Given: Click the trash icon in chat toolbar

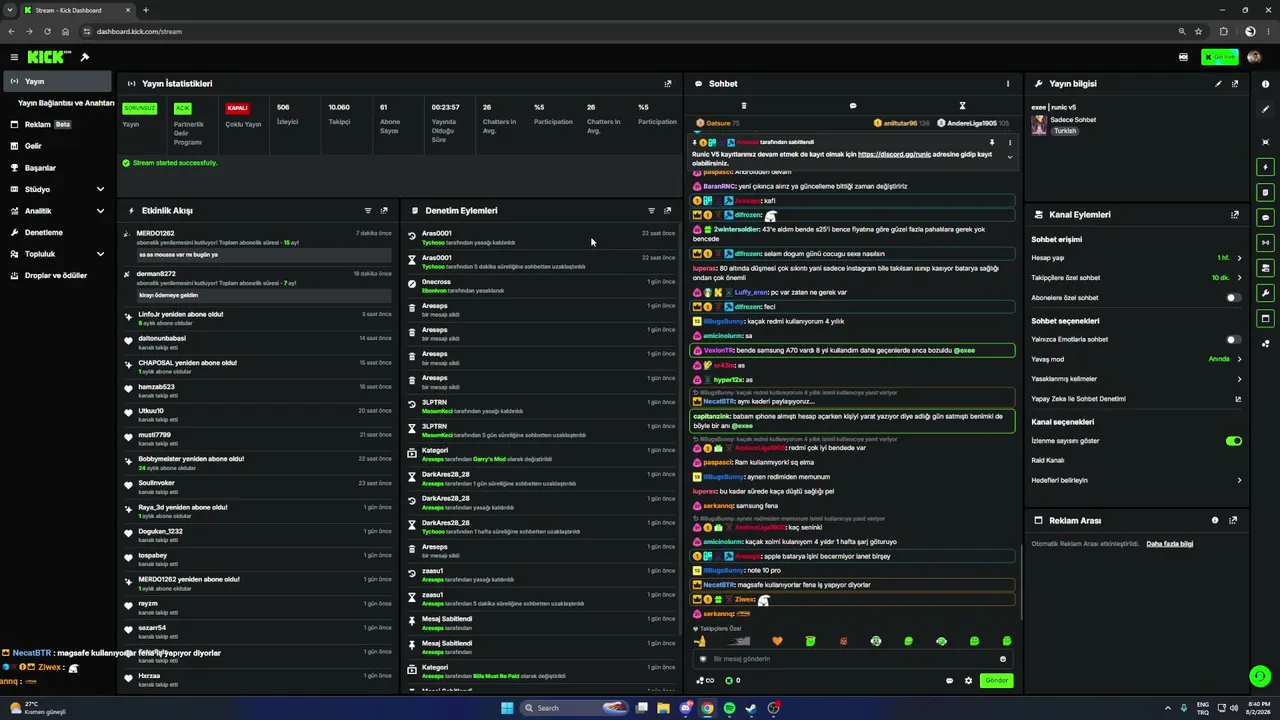Looking at the screenshot, I should [744, 105].
